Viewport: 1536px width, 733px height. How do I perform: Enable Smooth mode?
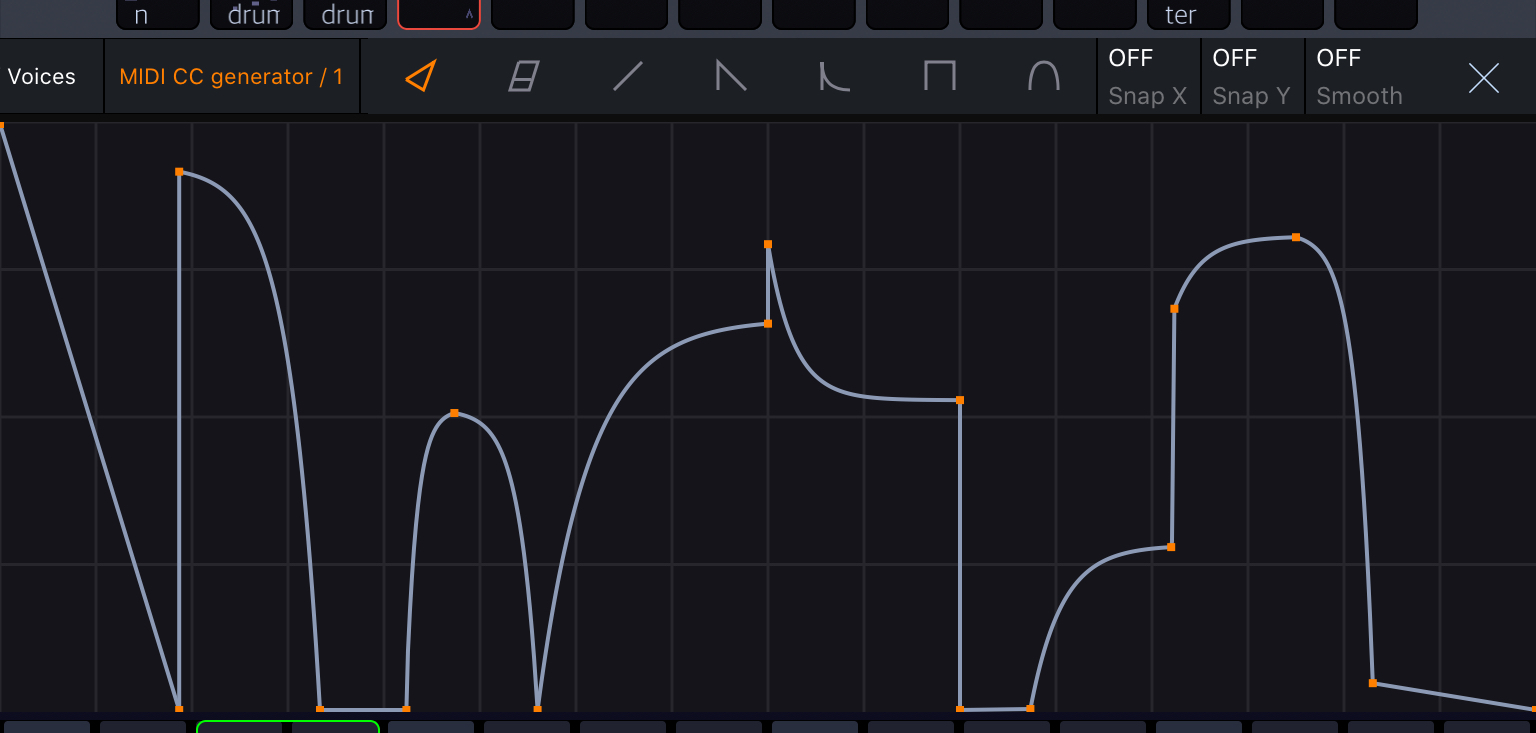(x=1359, y=76)
